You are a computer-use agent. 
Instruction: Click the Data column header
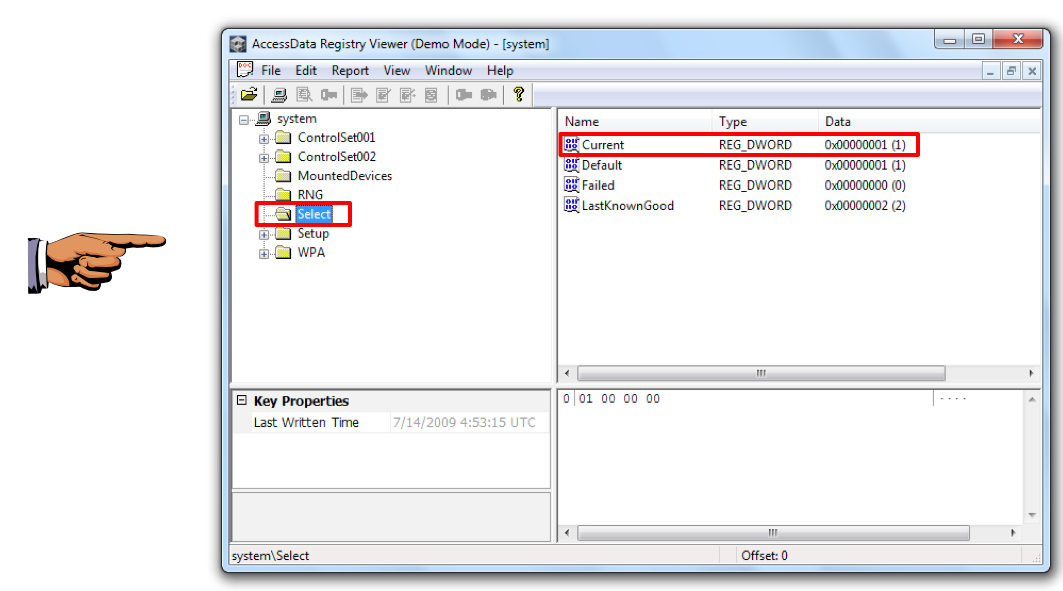[x=929, y=122]
